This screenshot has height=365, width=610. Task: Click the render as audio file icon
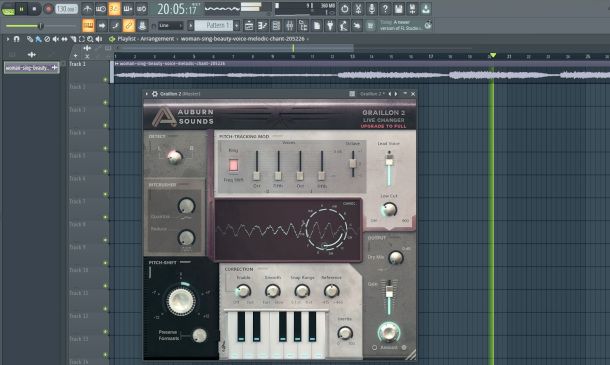pos(412,9)
